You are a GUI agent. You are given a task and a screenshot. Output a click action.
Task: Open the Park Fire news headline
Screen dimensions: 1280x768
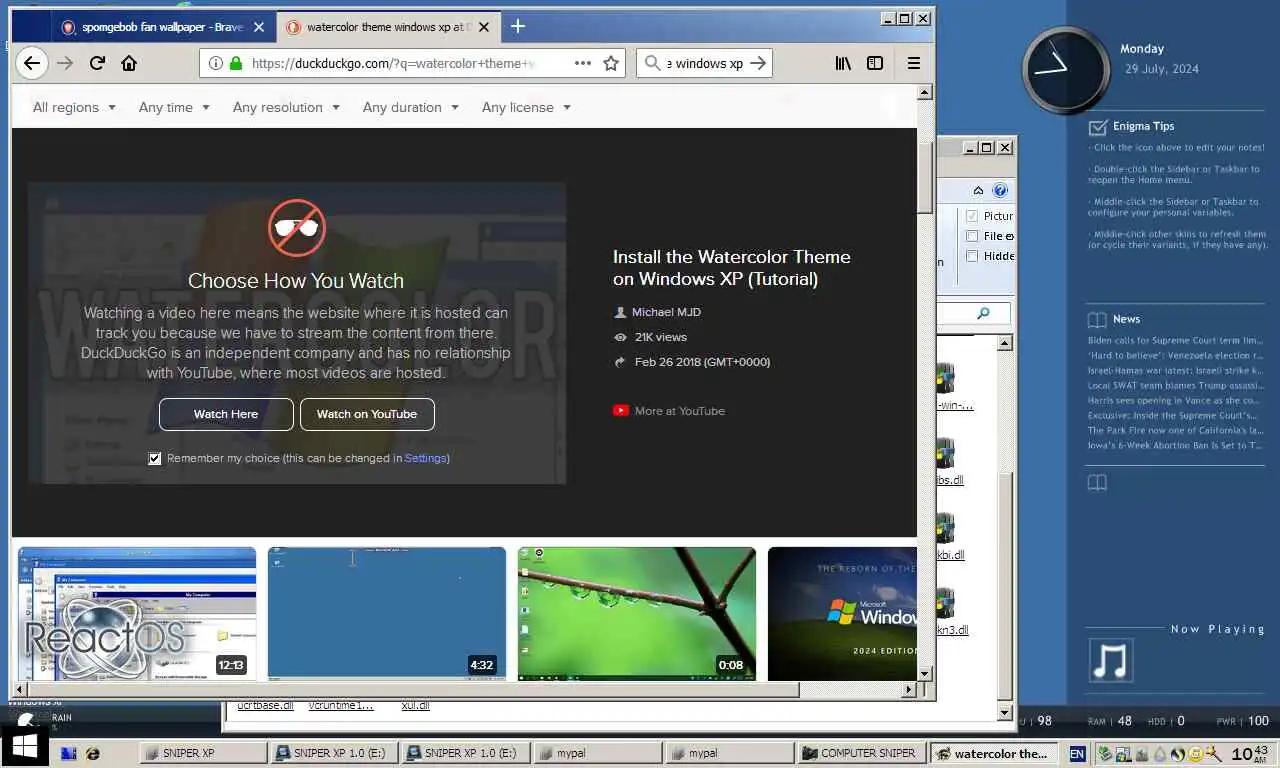click(x=1176, y=430)
